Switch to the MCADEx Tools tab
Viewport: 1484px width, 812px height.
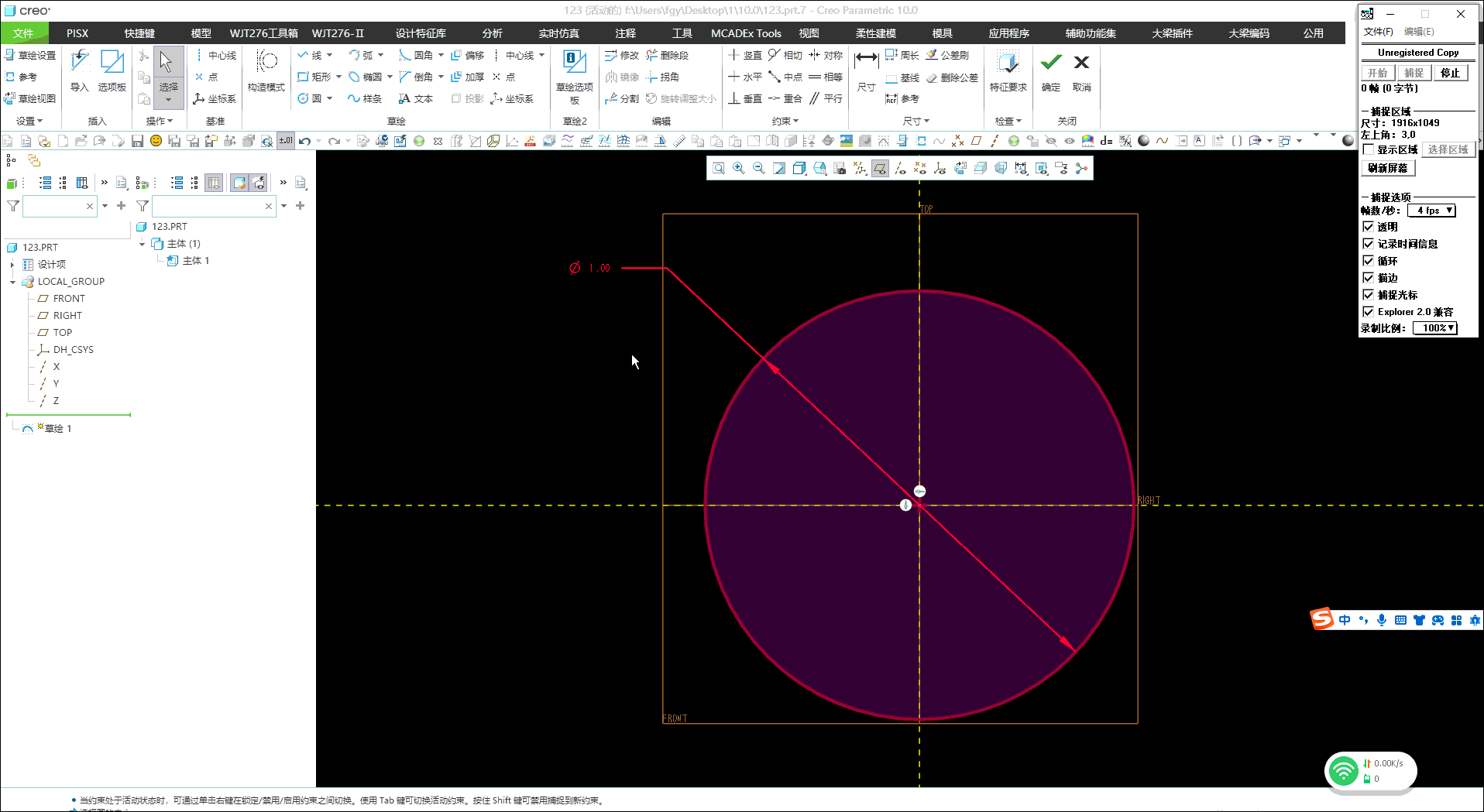[x=747, y=33]
